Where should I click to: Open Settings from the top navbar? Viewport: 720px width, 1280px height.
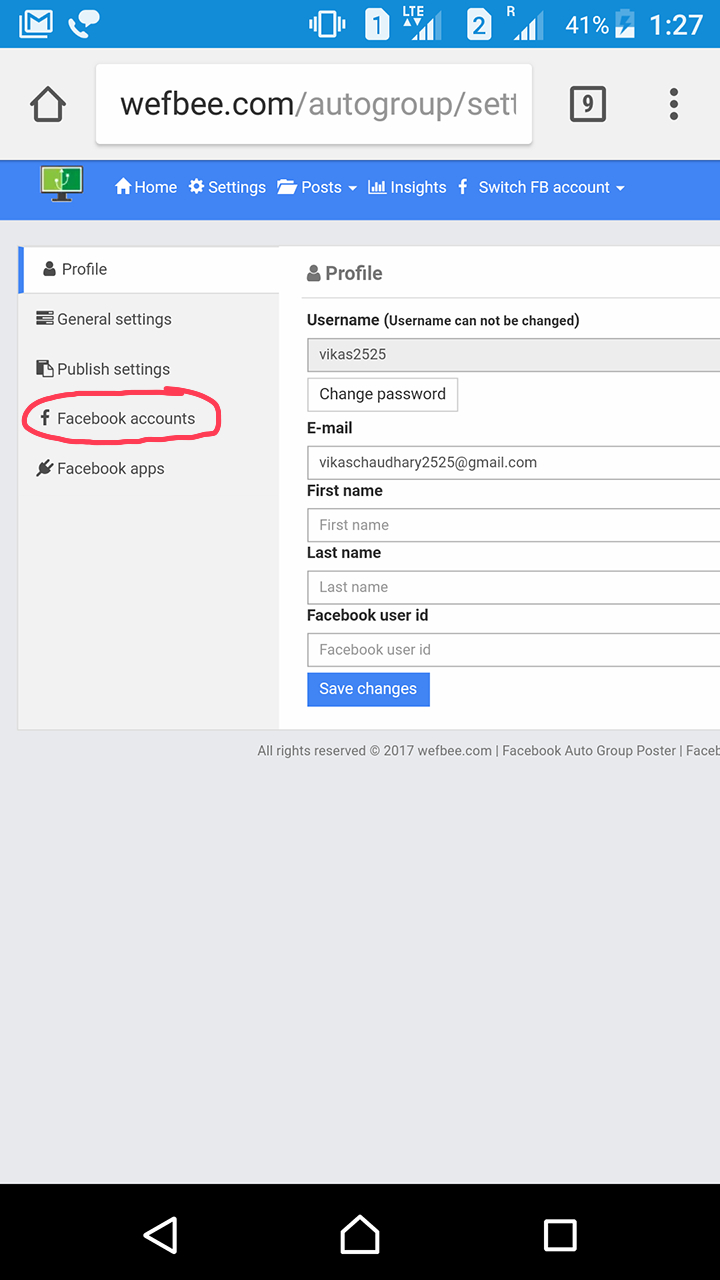click(228, 187)
